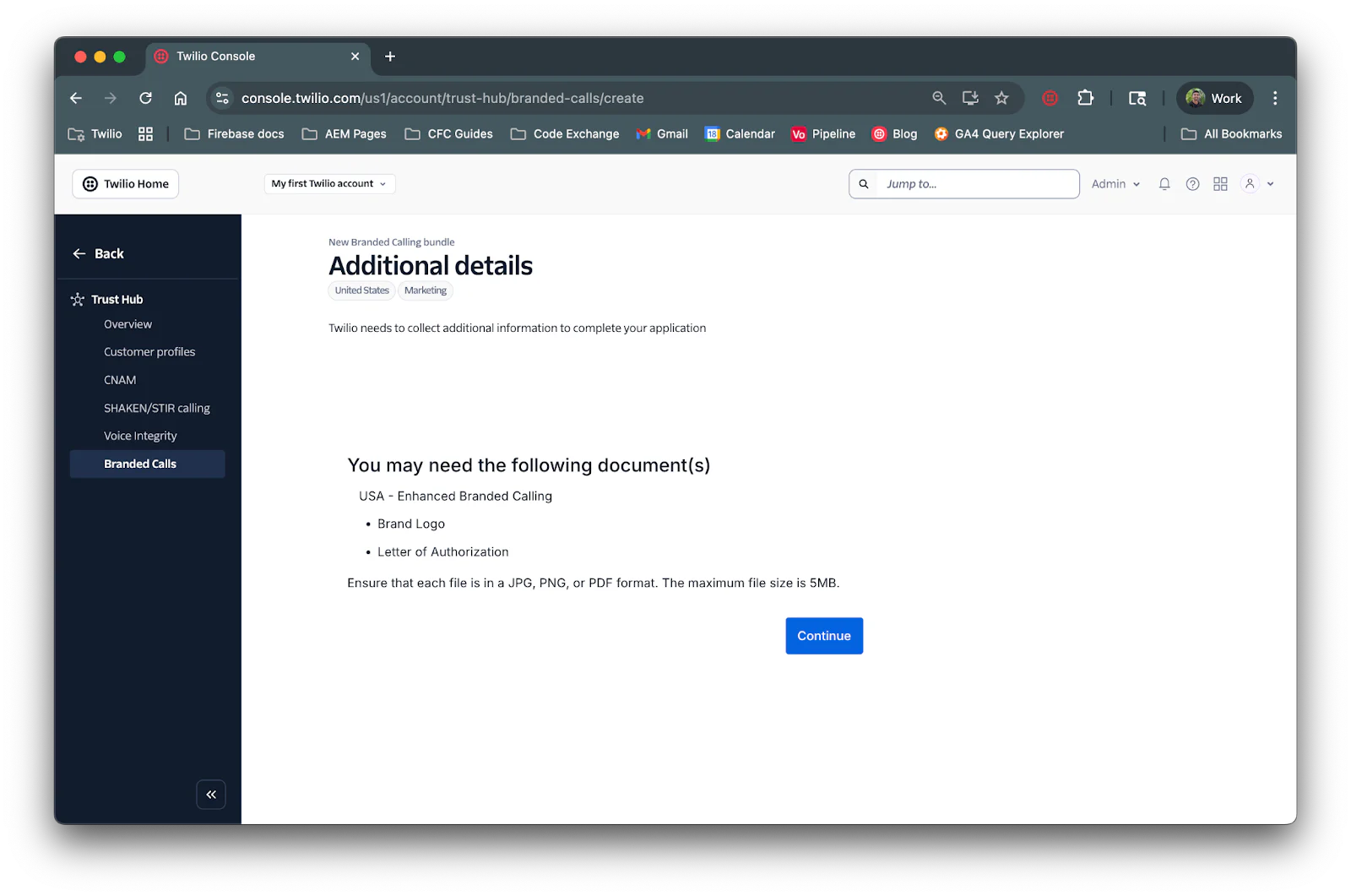Open the profile chevron beside avatar
This screenshot has width=1351, height=896.
(x=1269, y=183)
